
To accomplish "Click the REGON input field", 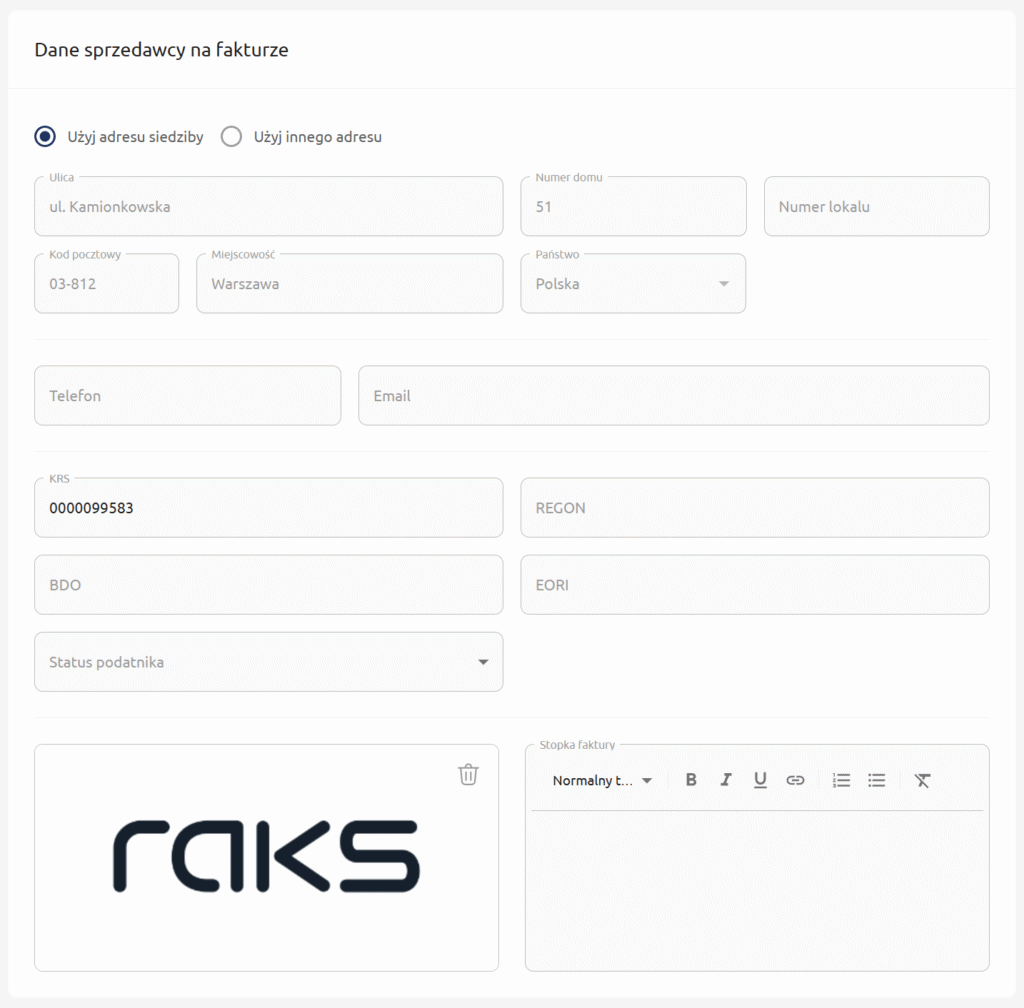I will tap(754, 508).
